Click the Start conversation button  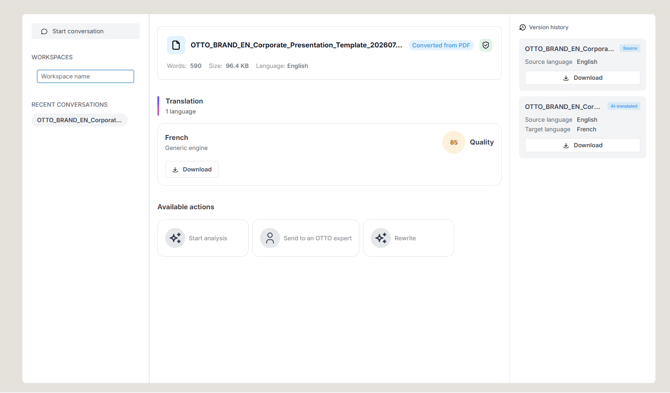[85, 31]
